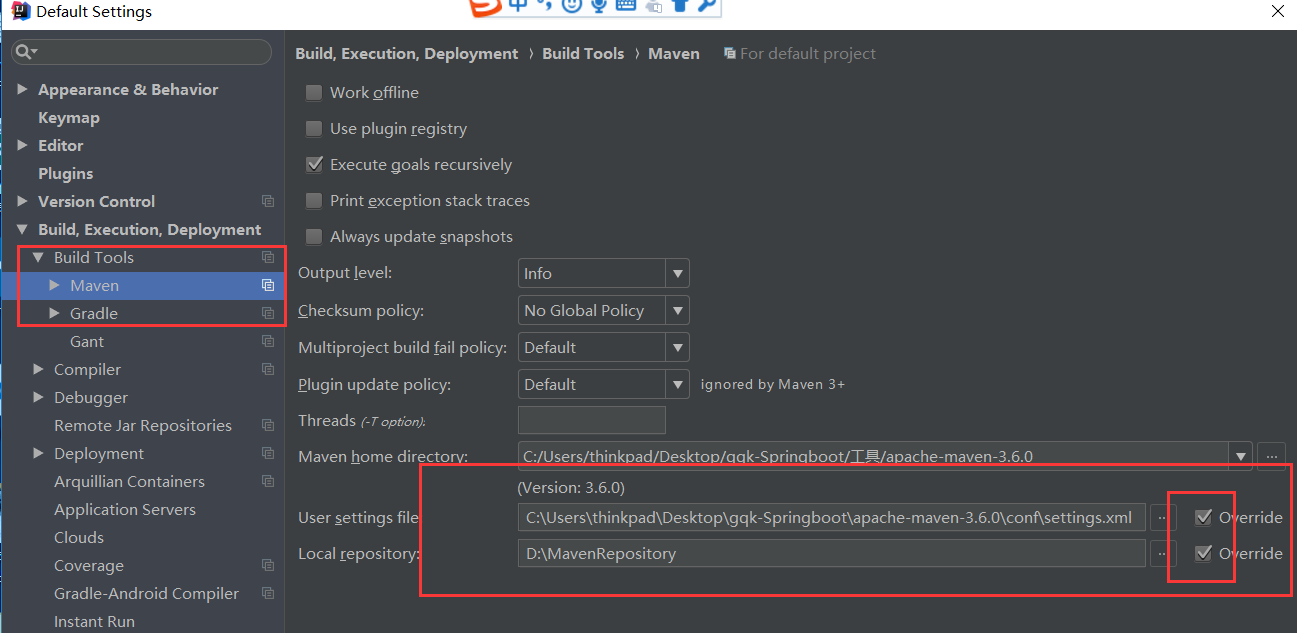Viewport: 1297px width, 633px height.
Task: Open the Sogou toolbox wrench icon
Action: [x=707, y=5]
